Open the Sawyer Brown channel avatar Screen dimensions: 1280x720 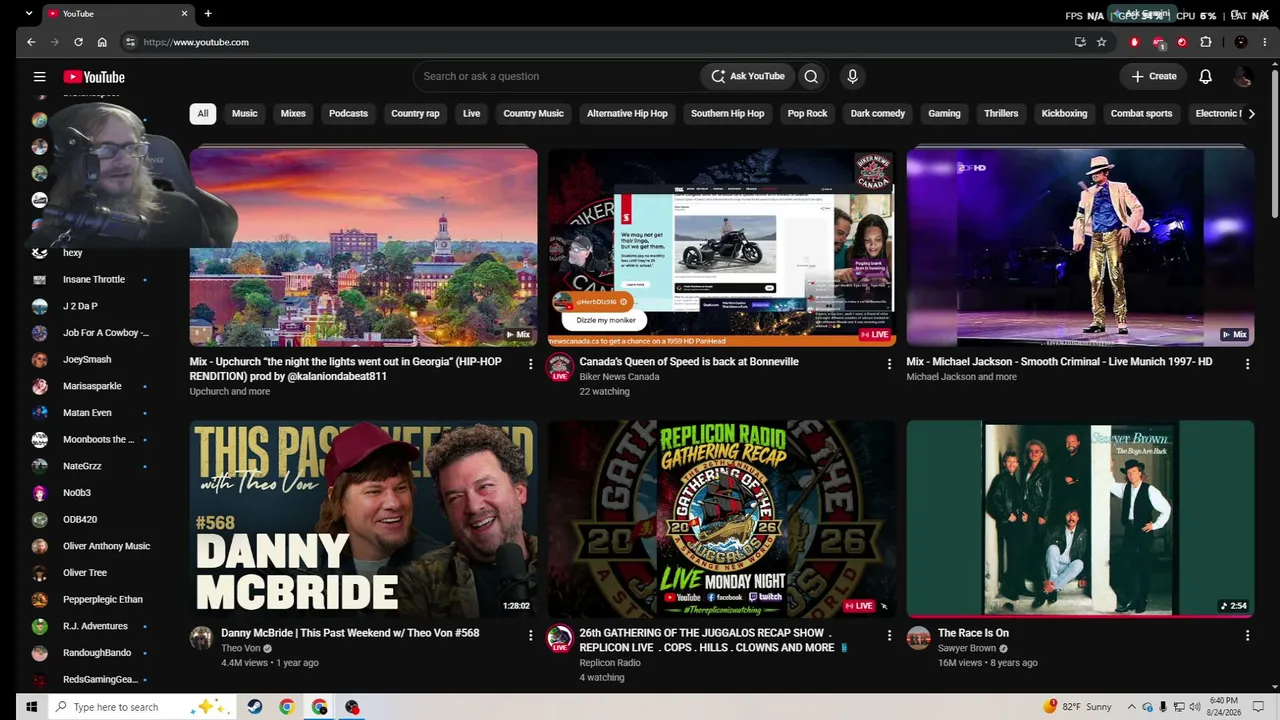[918, 638]
